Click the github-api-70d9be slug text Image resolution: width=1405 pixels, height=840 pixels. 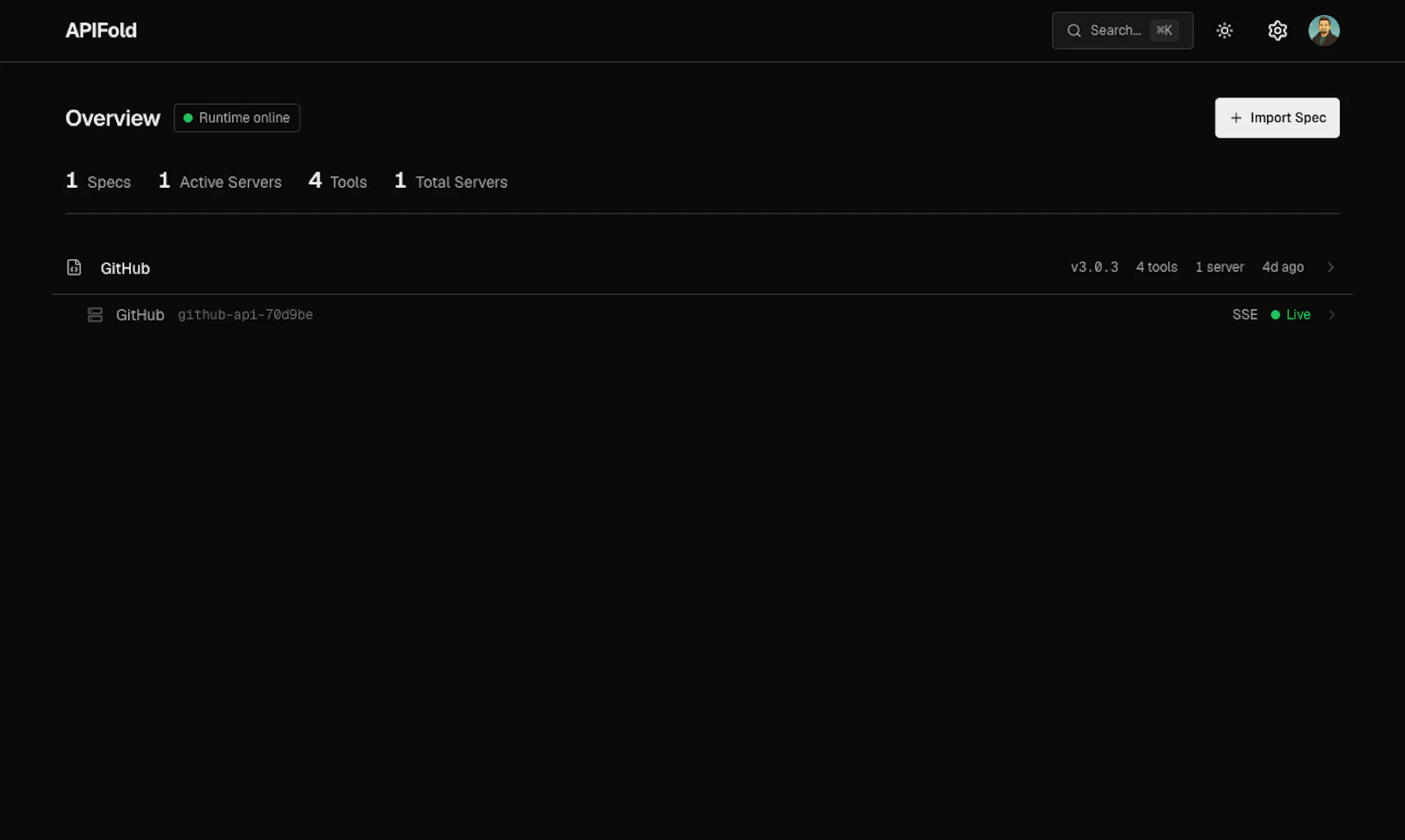245,315
